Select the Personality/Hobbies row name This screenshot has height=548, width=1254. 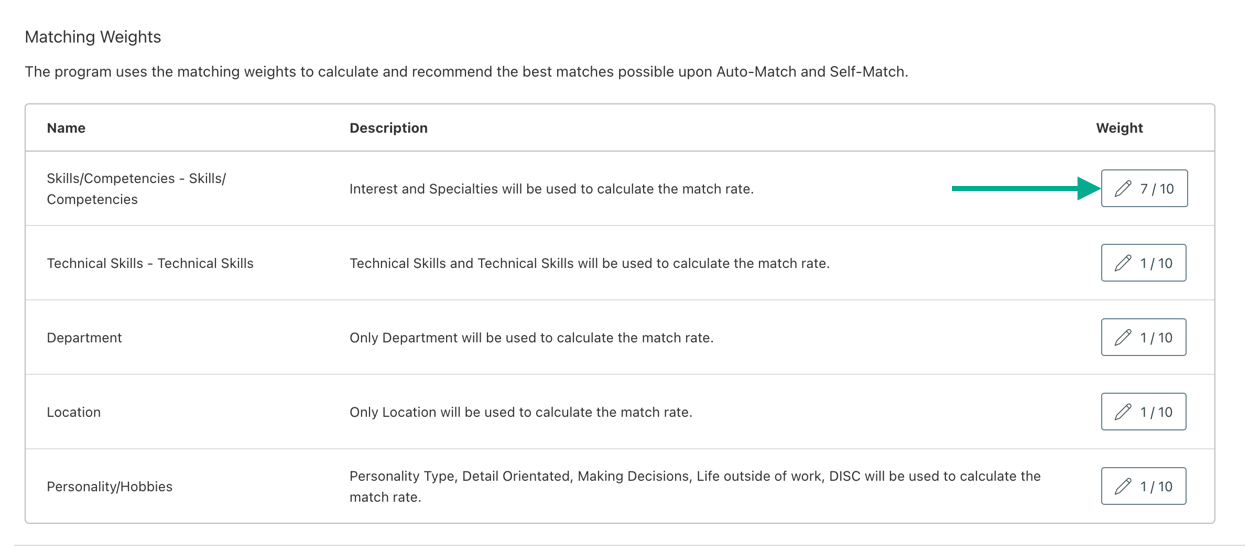[x=110, y=487]
